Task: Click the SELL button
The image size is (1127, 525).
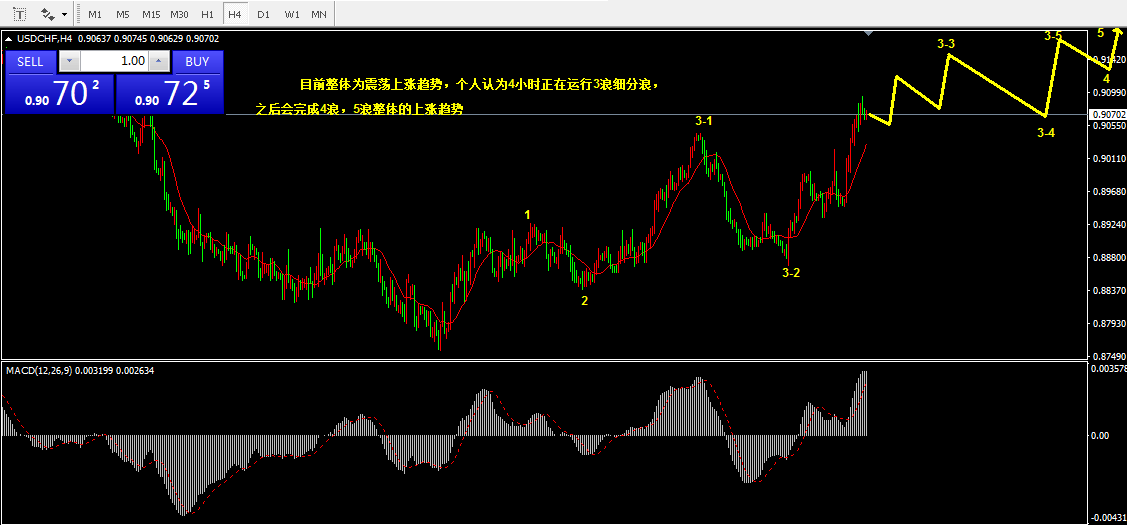Action: point(30,61)
